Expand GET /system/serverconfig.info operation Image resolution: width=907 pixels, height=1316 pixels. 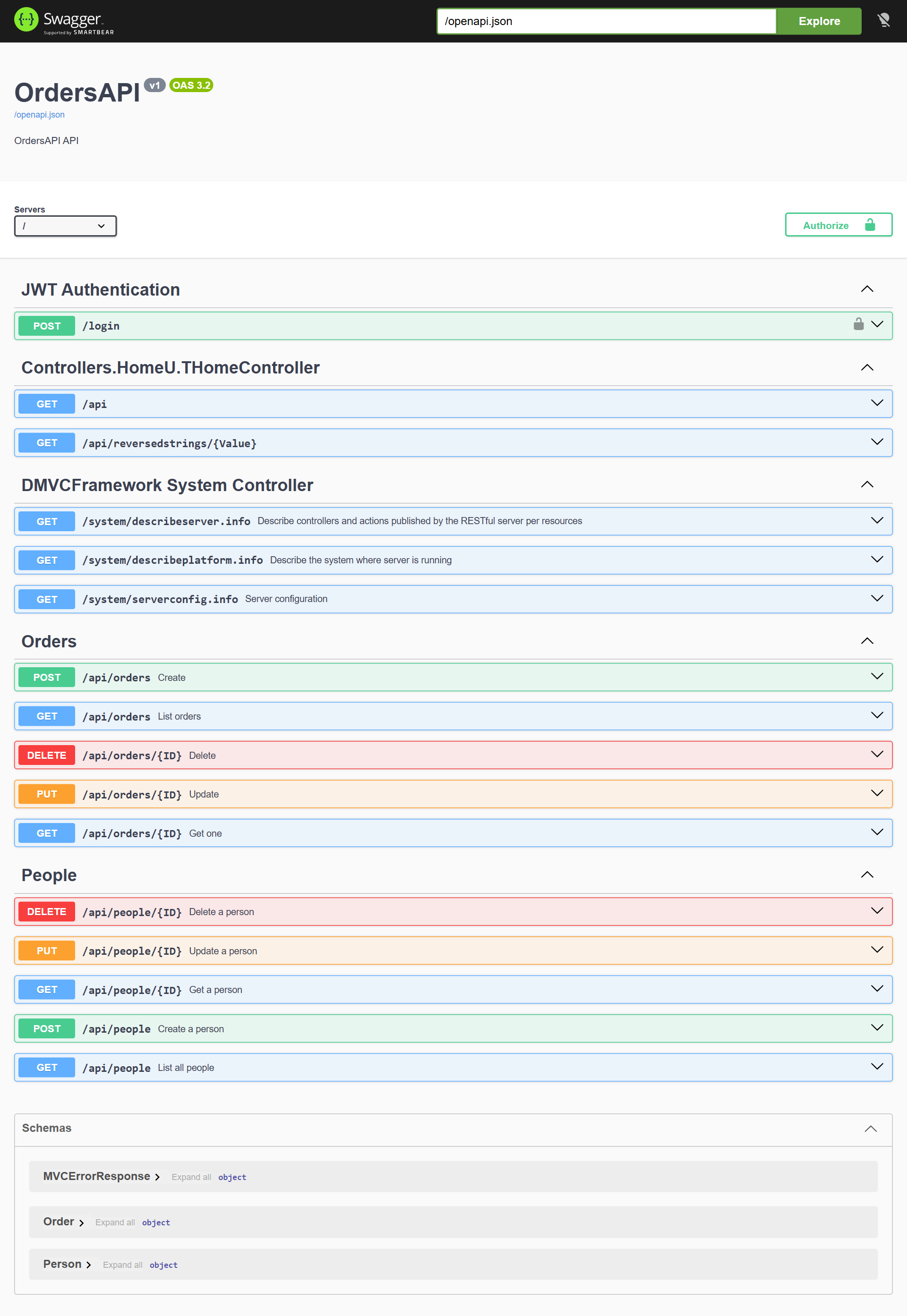coord(453,599)
